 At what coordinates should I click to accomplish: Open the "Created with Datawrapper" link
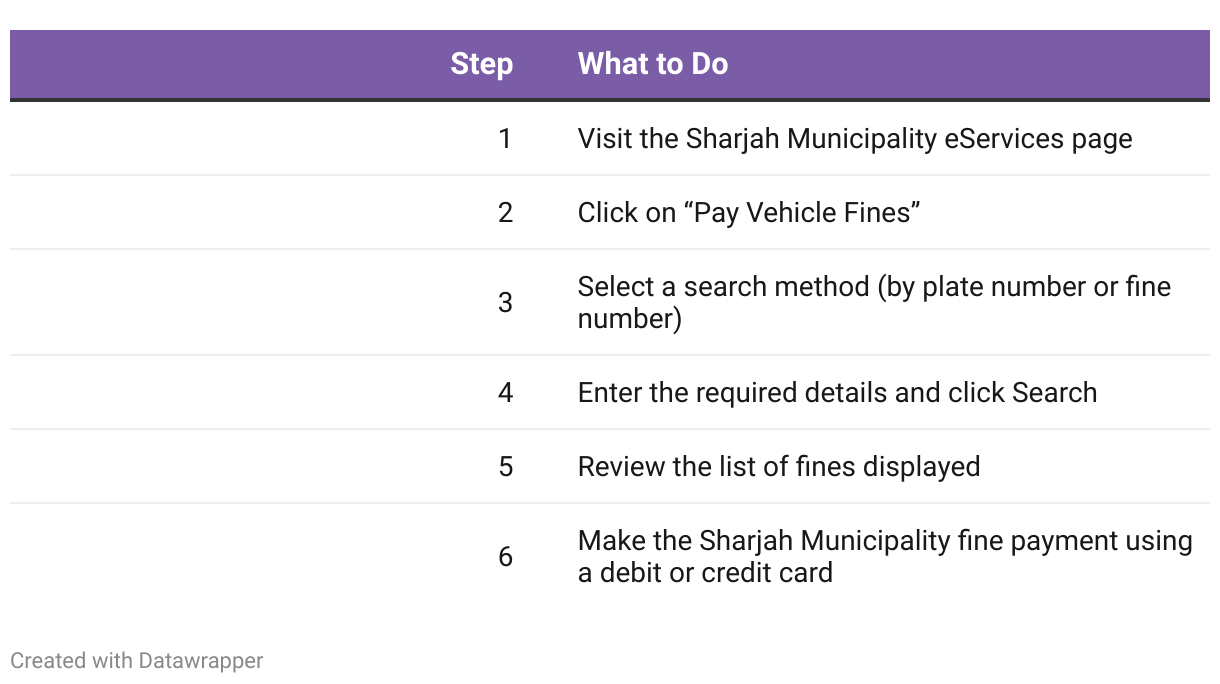tap(137, 661)
